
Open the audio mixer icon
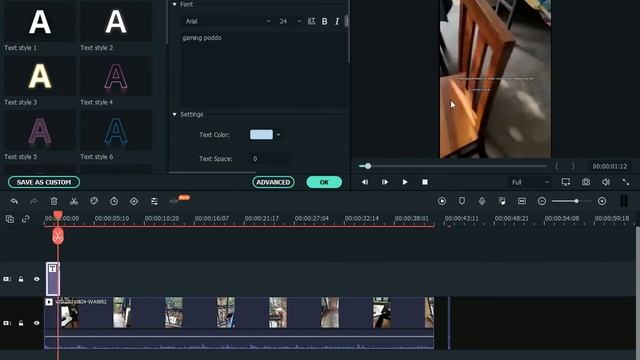click(x=502, y=201)
